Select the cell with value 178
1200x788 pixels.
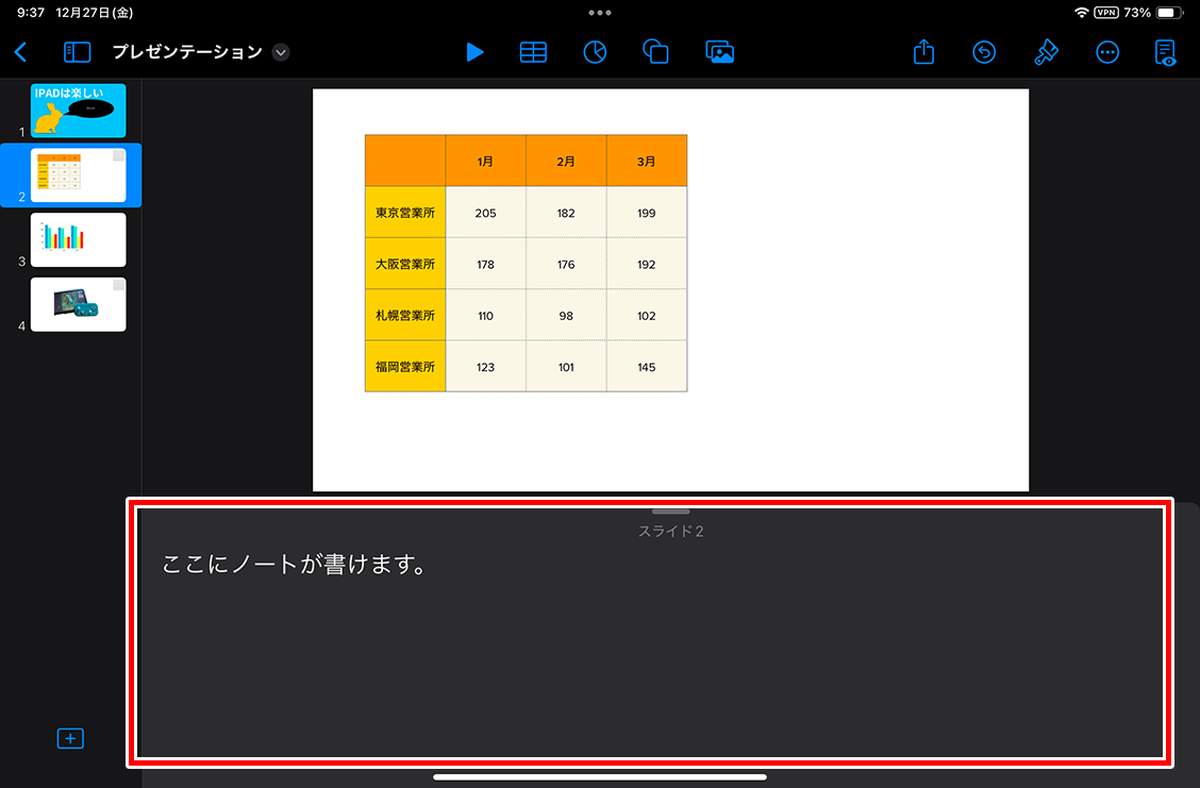tap(486, 264)
